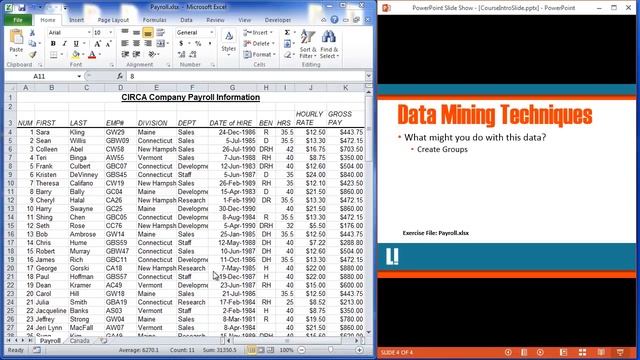Click the AutoSum sigma icon
The image size is (640, 360).
tap(287, 33)
